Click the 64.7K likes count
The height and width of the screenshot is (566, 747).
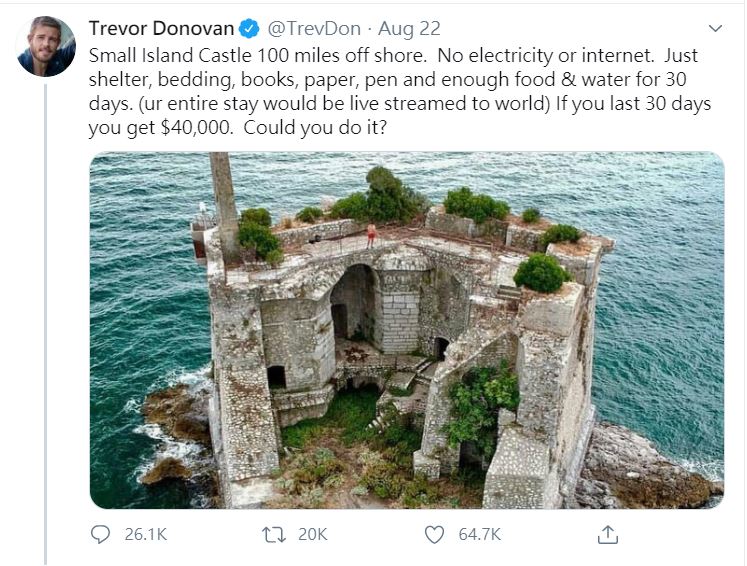[480, 535]
